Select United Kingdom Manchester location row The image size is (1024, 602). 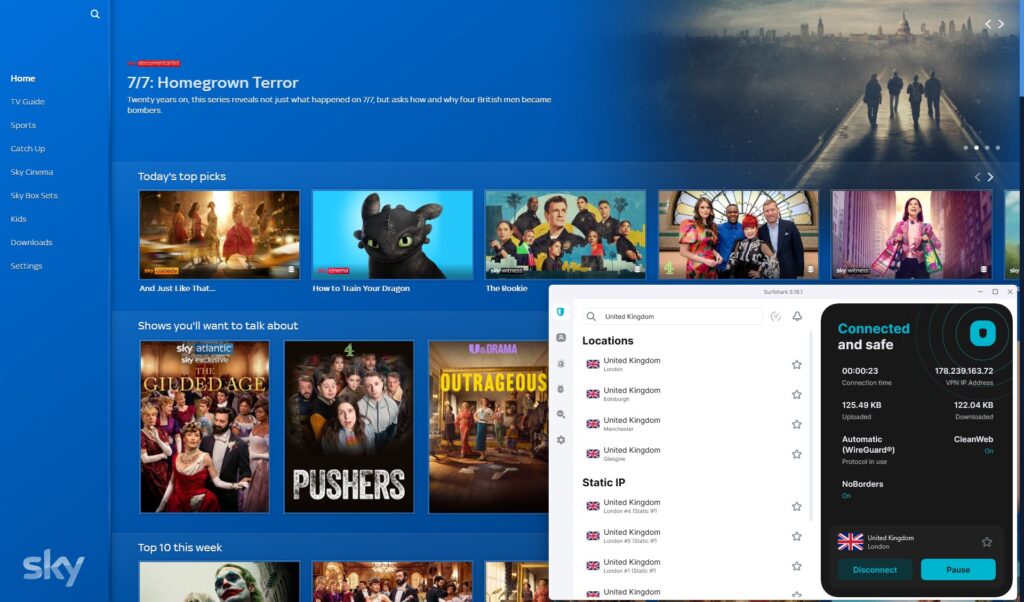click(x=694, y=424)
